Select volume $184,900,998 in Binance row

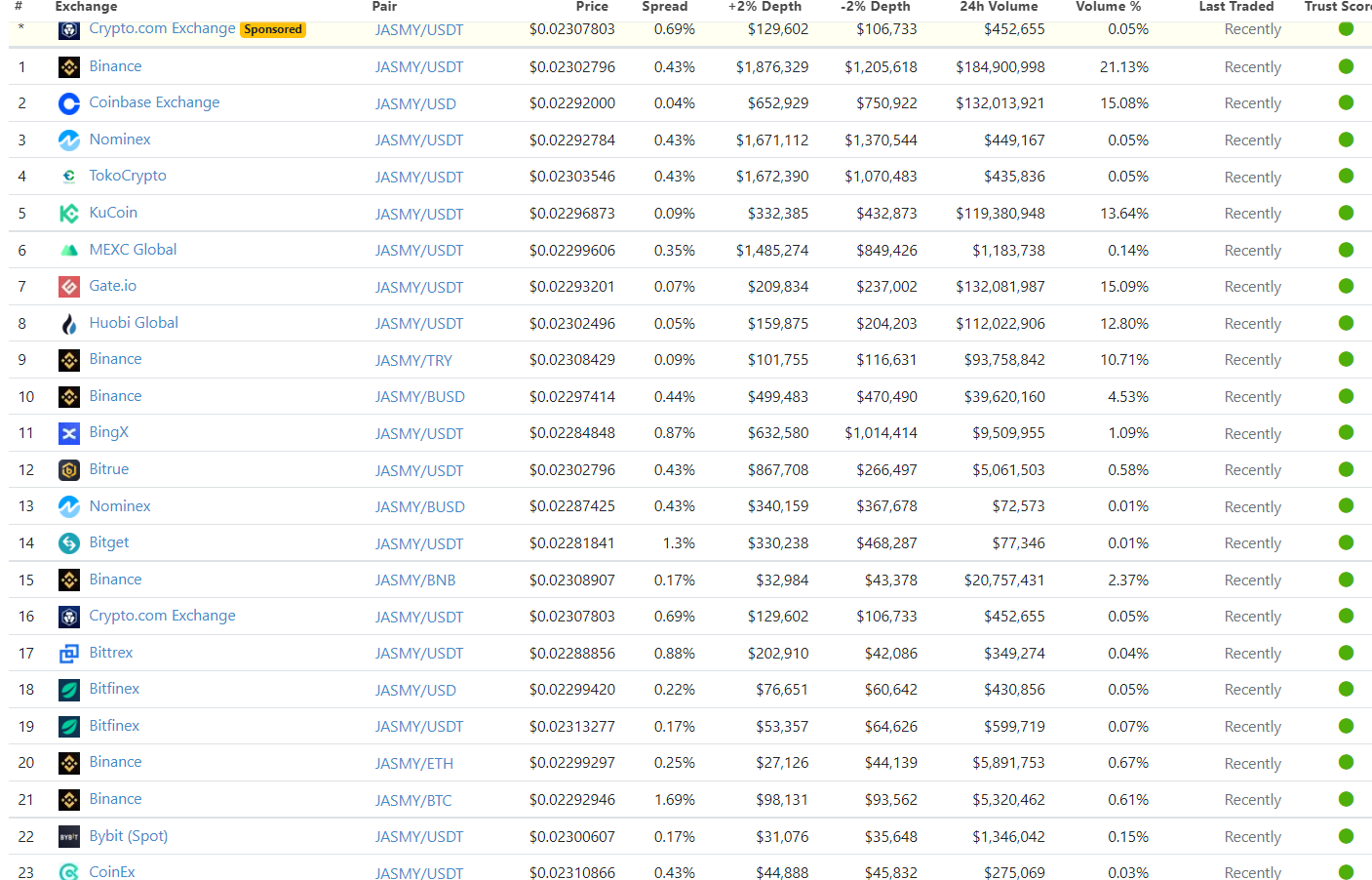[1000, 66]
